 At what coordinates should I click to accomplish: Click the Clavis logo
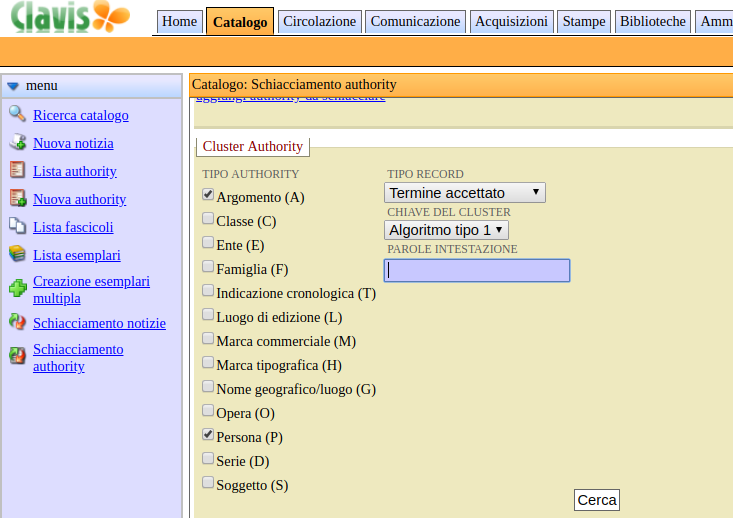(70, 16)
